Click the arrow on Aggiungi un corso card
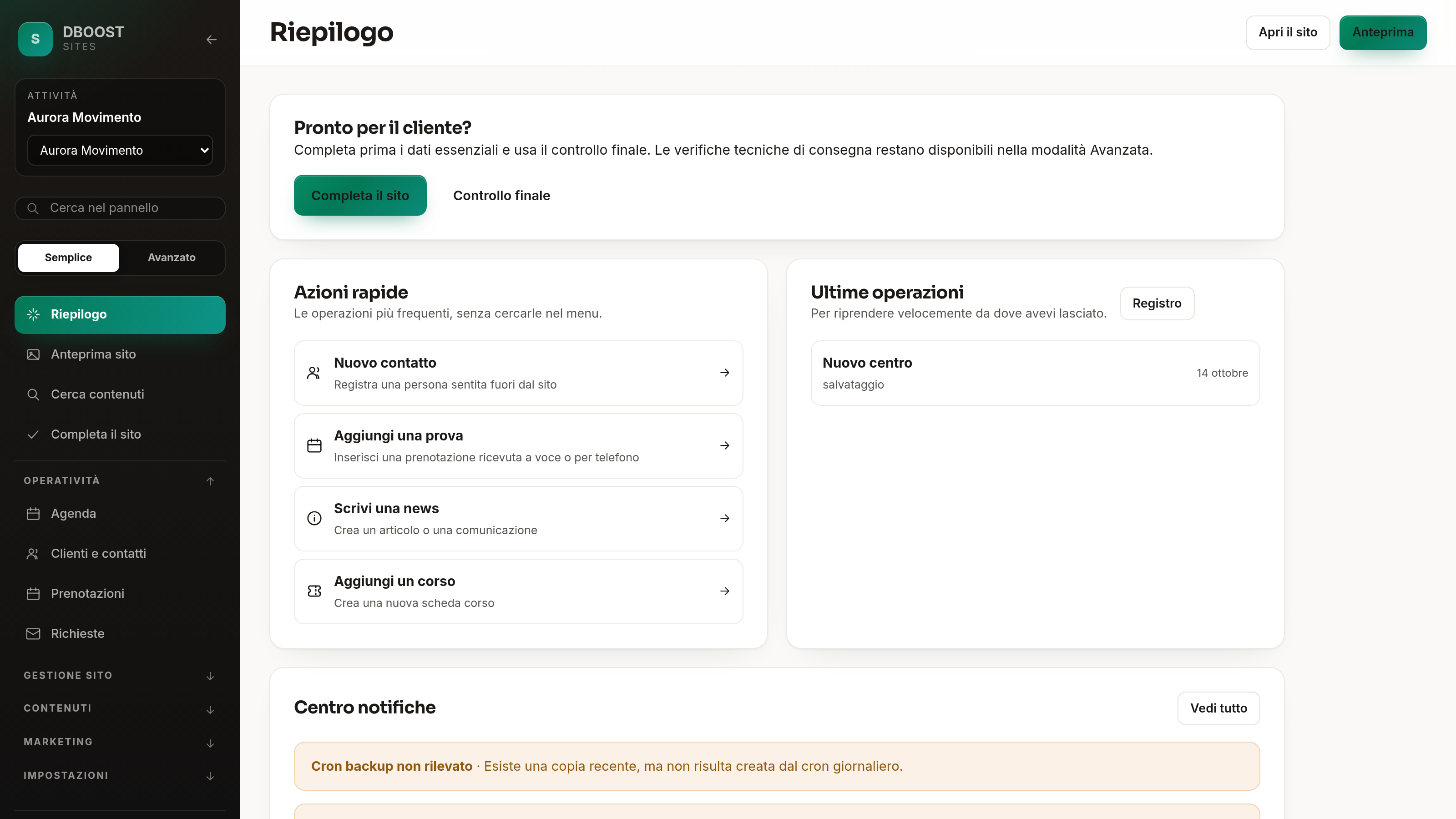Viewport: 1456px width, 819px height. [x=725, y=591]
